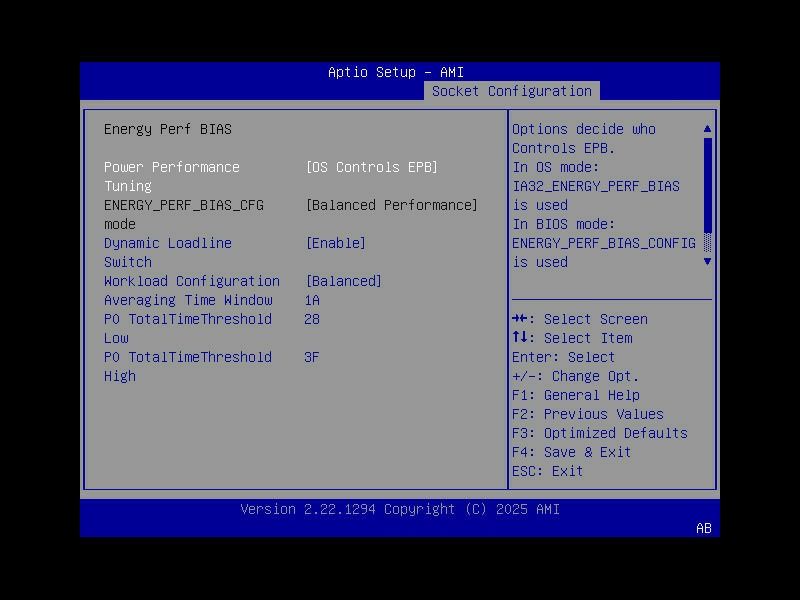The image size is (800, 600).
Task: Edit P0 TotalTimeThreshold High value 3F
Action: pyautogui.click(x=313, y=357)
